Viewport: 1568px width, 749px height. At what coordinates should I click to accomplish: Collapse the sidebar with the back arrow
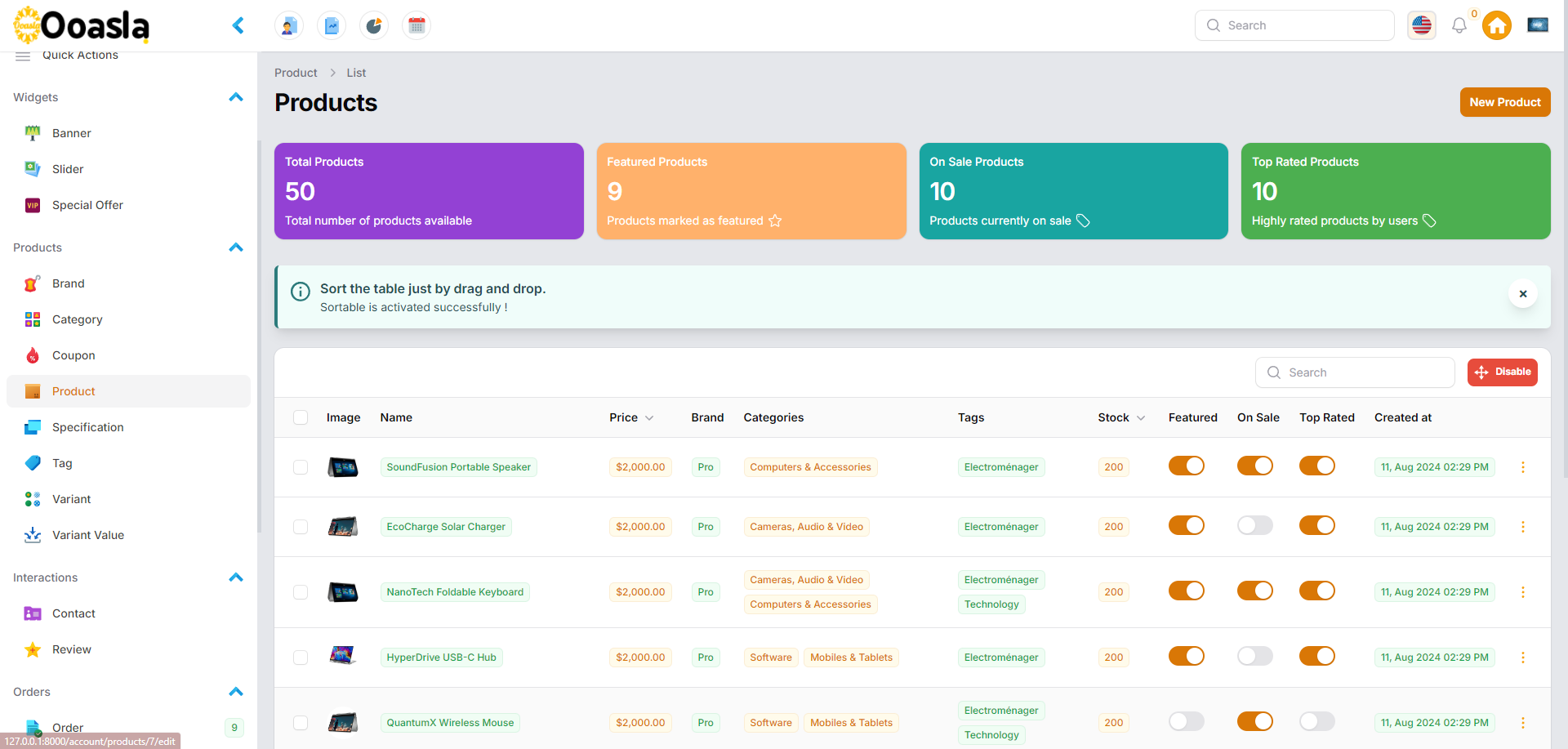point(238,25)
